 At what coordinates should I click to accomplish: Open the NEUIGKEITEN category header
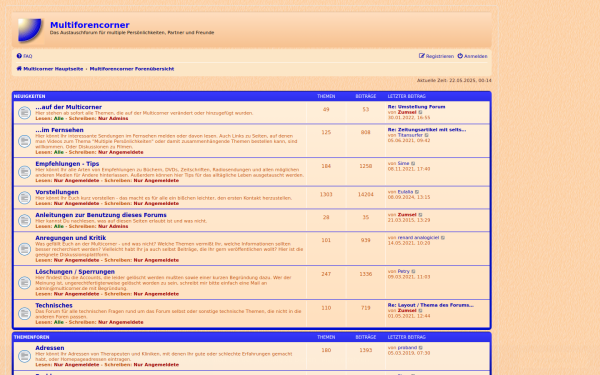29,96
